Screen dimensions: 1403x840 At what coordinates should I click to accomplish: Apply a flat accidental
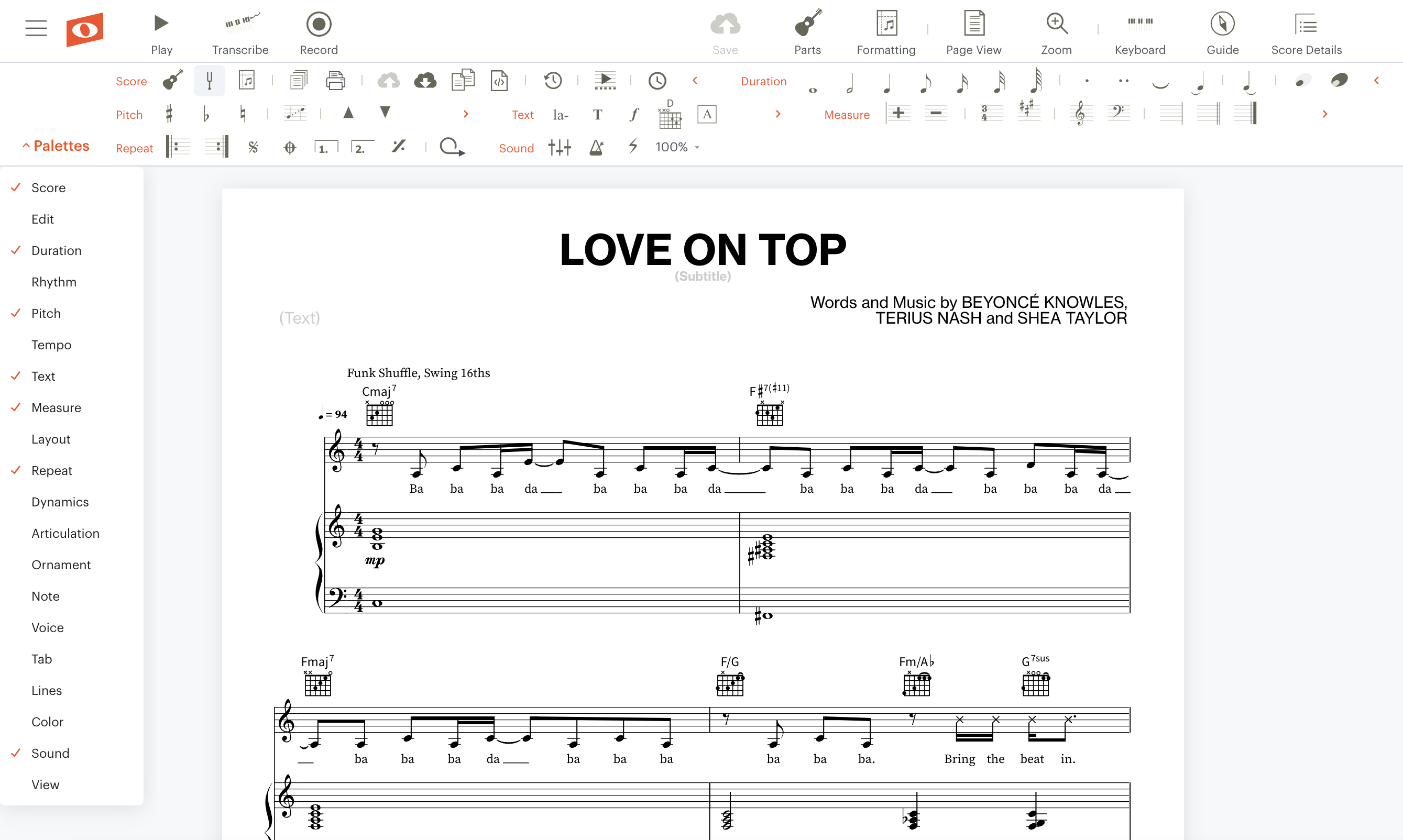tap(206, 114)
